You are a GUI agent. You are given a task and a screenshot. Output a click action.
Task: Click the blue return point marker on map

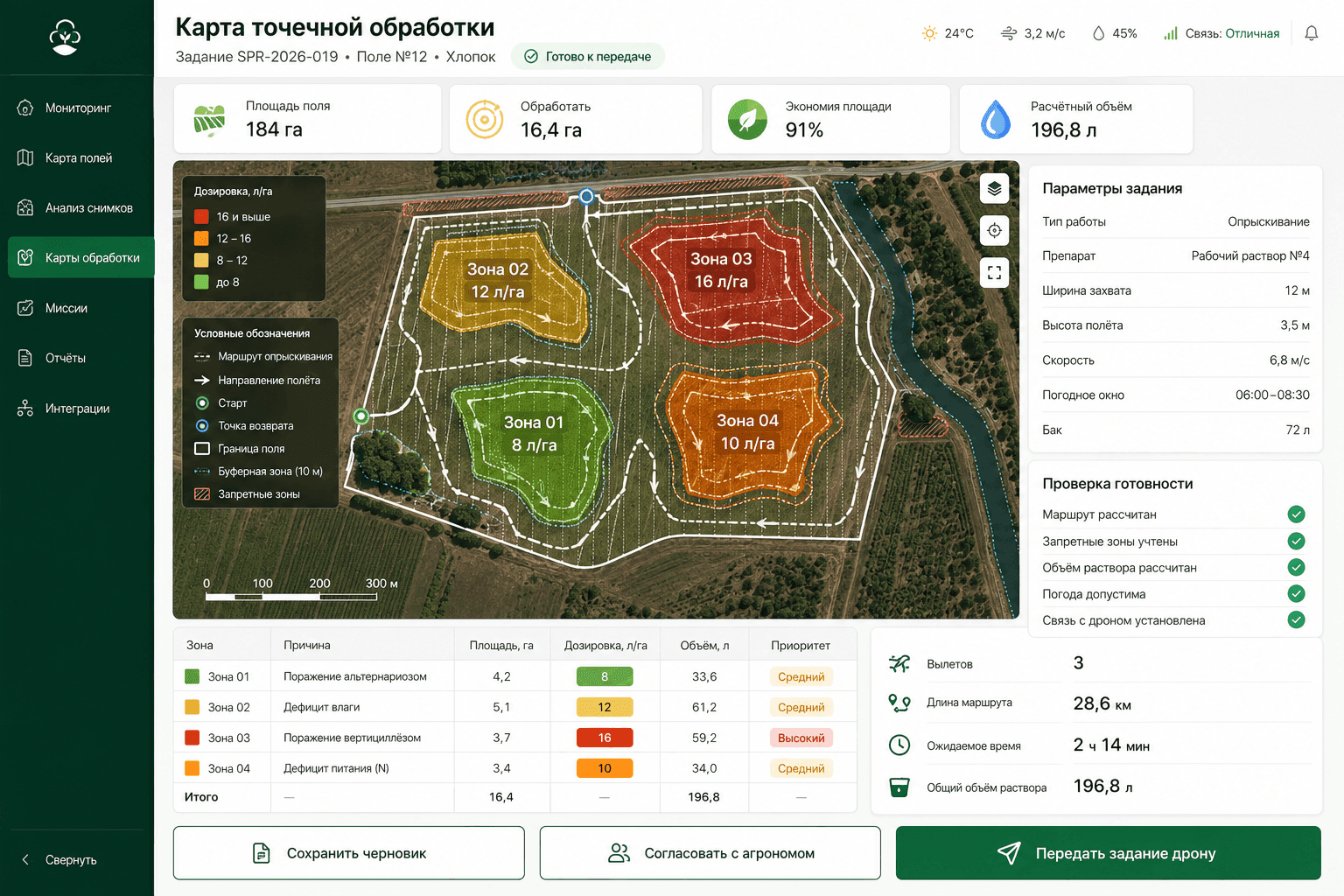(x=587, y=196)
